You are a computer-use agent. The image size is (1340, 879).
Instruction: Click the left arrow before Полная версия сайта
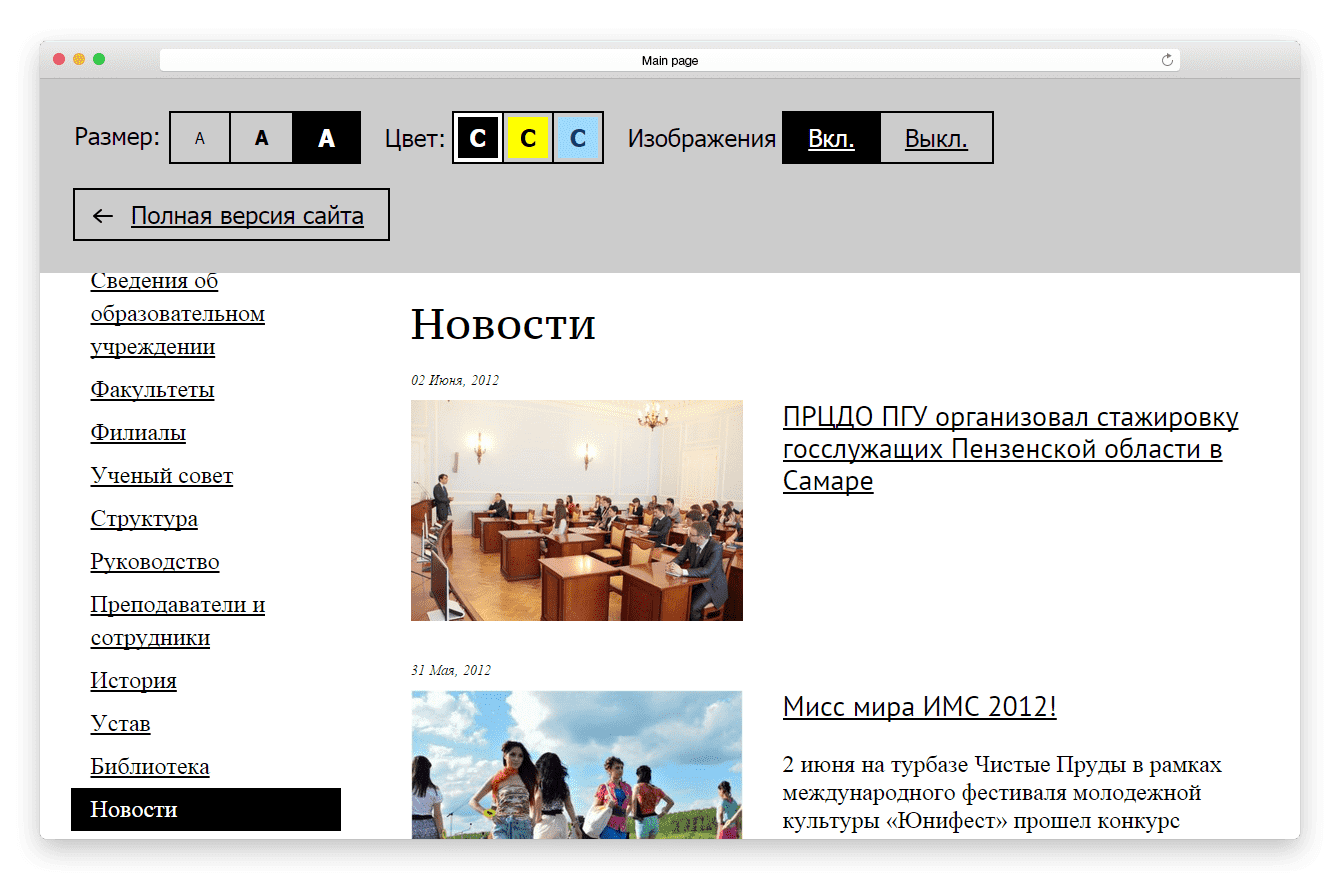pos(102,216)
